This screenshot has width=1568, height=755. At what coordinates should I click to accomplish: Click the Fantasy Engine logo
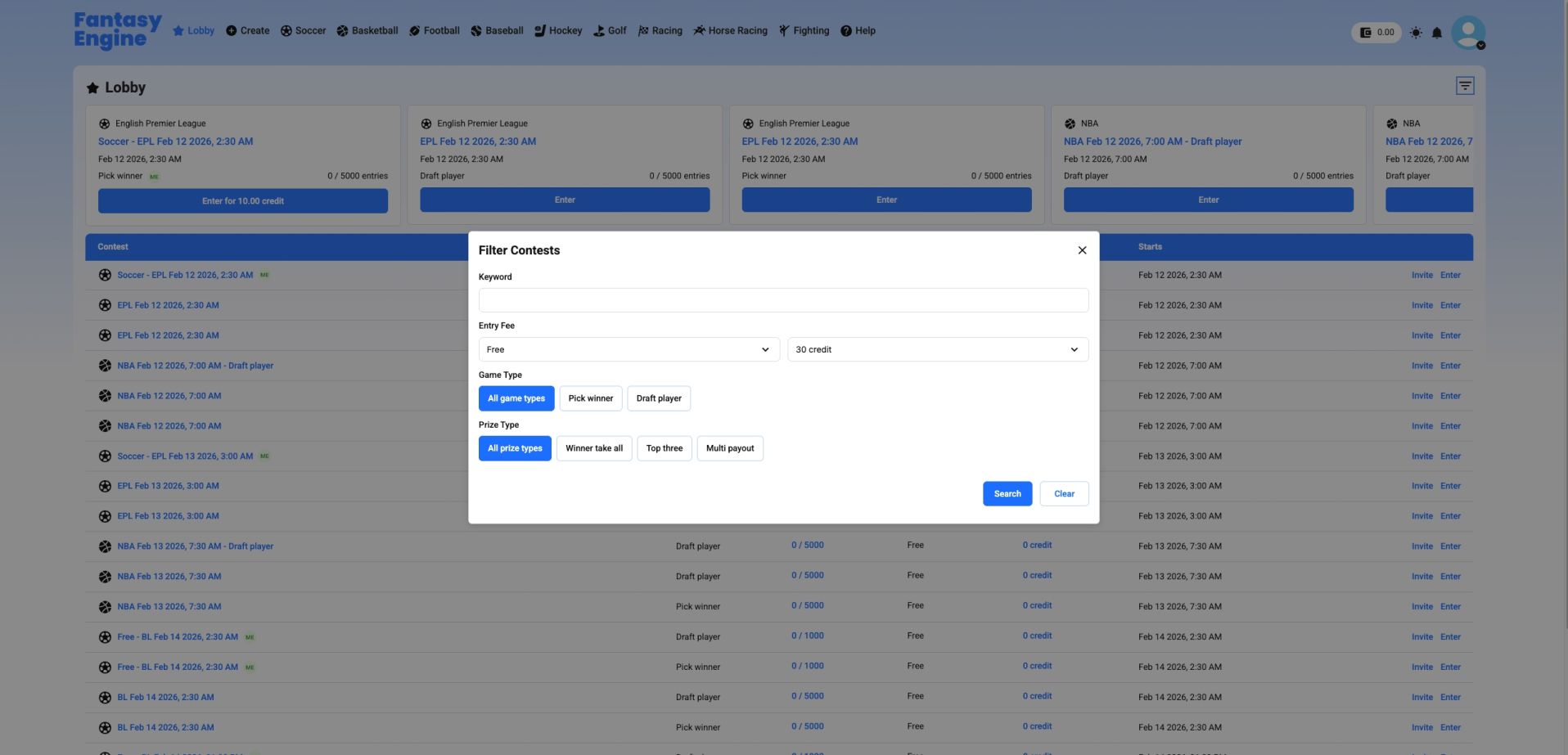pos(118,31)
